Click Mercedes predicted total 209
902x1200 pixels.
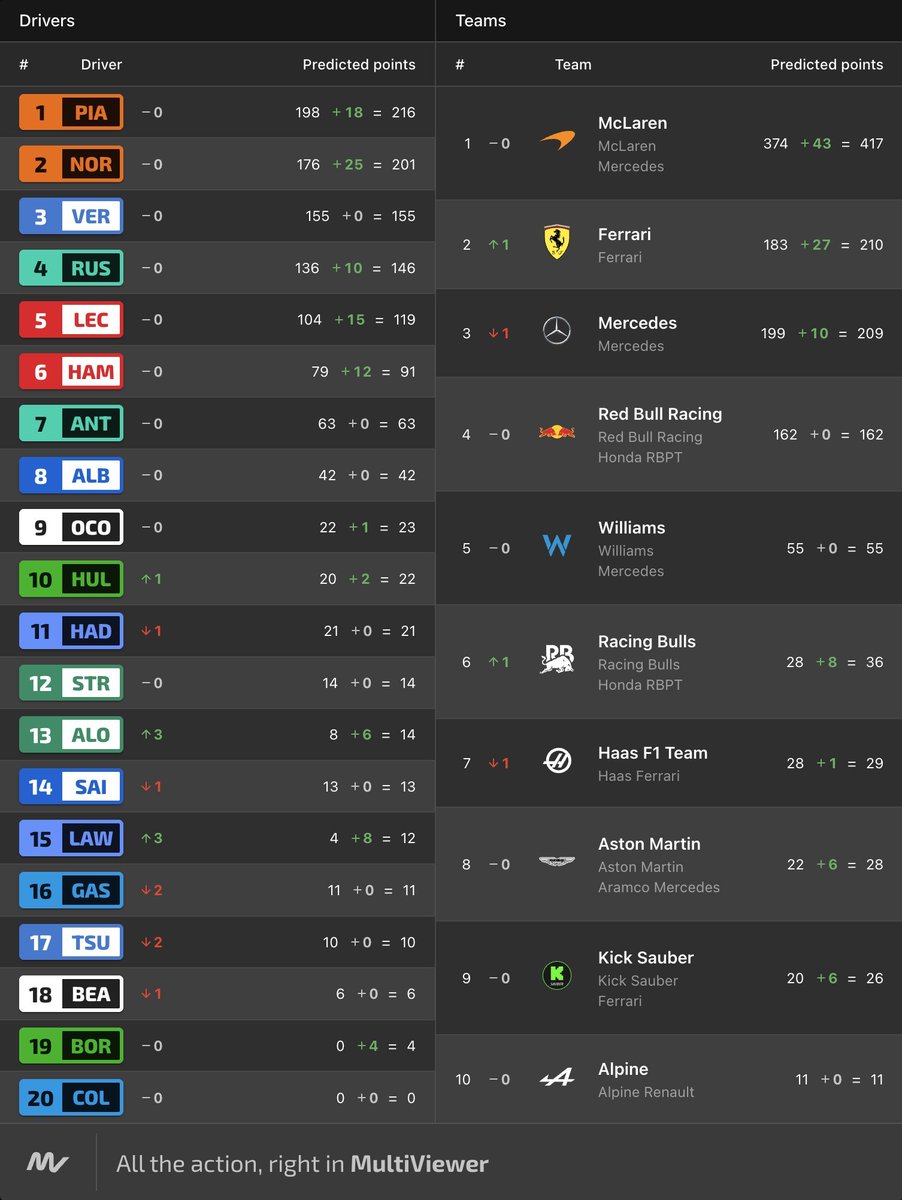click(871, 333)
